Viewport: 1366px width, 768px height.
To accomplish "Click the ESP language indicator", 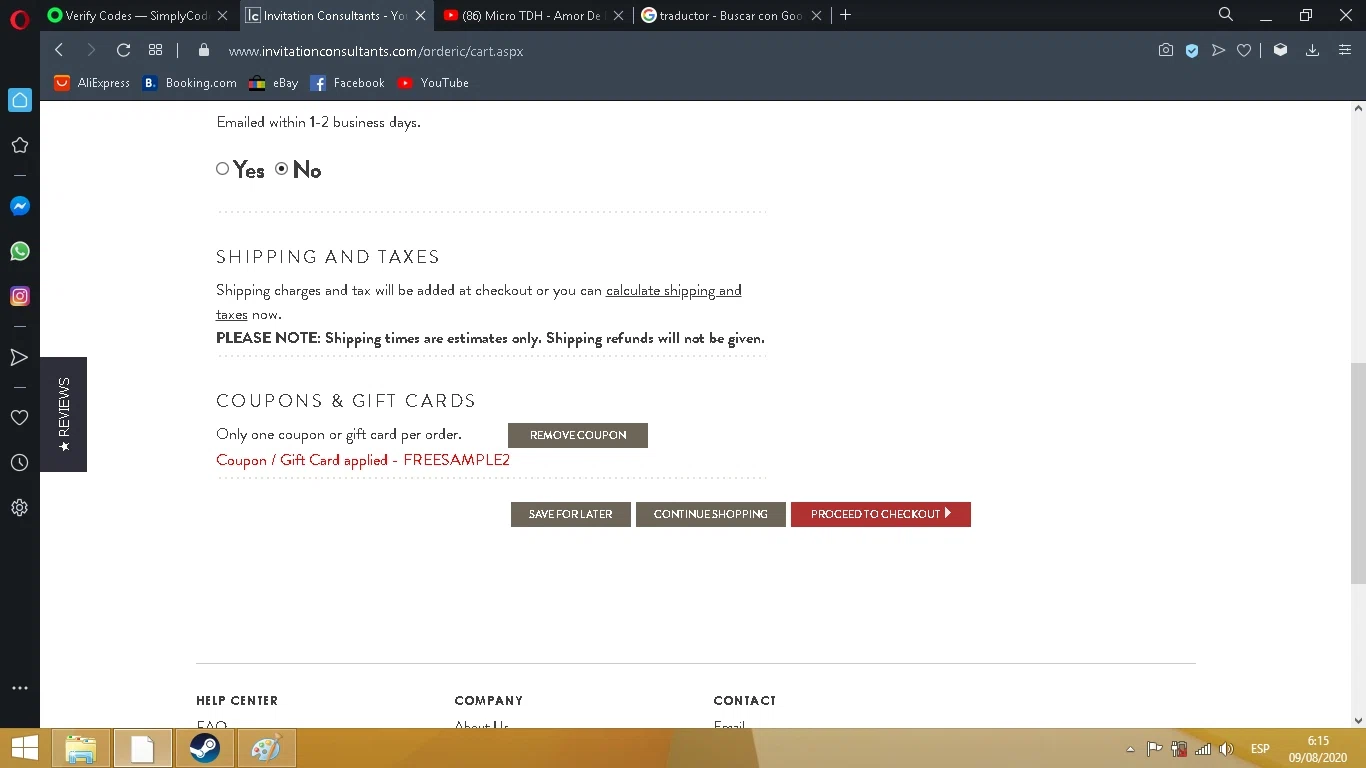I will pyautogui.click(x=1260, y=749).
